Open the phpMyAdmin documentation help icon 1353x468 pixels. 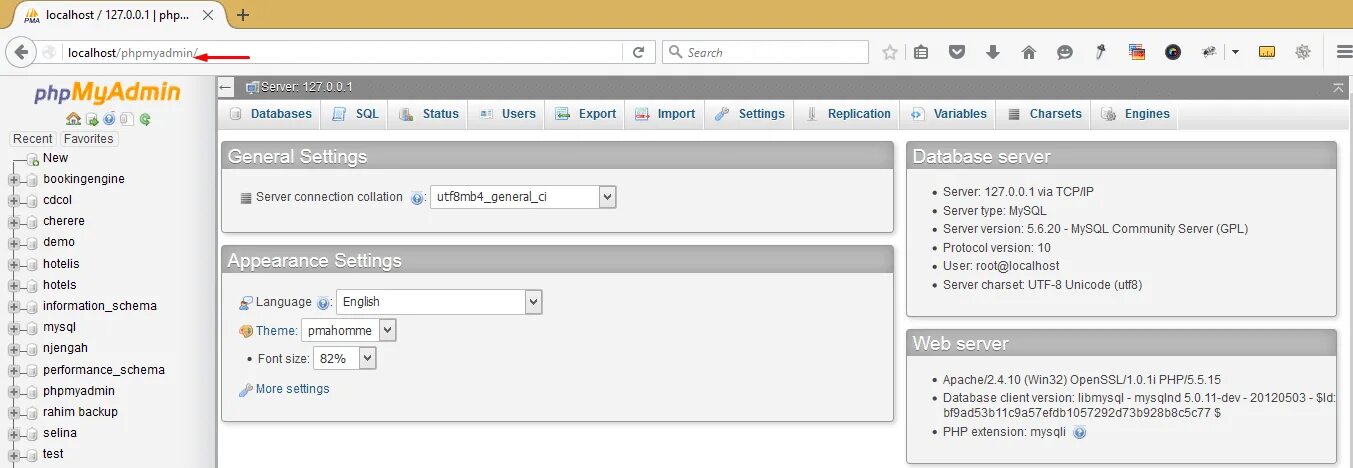109,119
